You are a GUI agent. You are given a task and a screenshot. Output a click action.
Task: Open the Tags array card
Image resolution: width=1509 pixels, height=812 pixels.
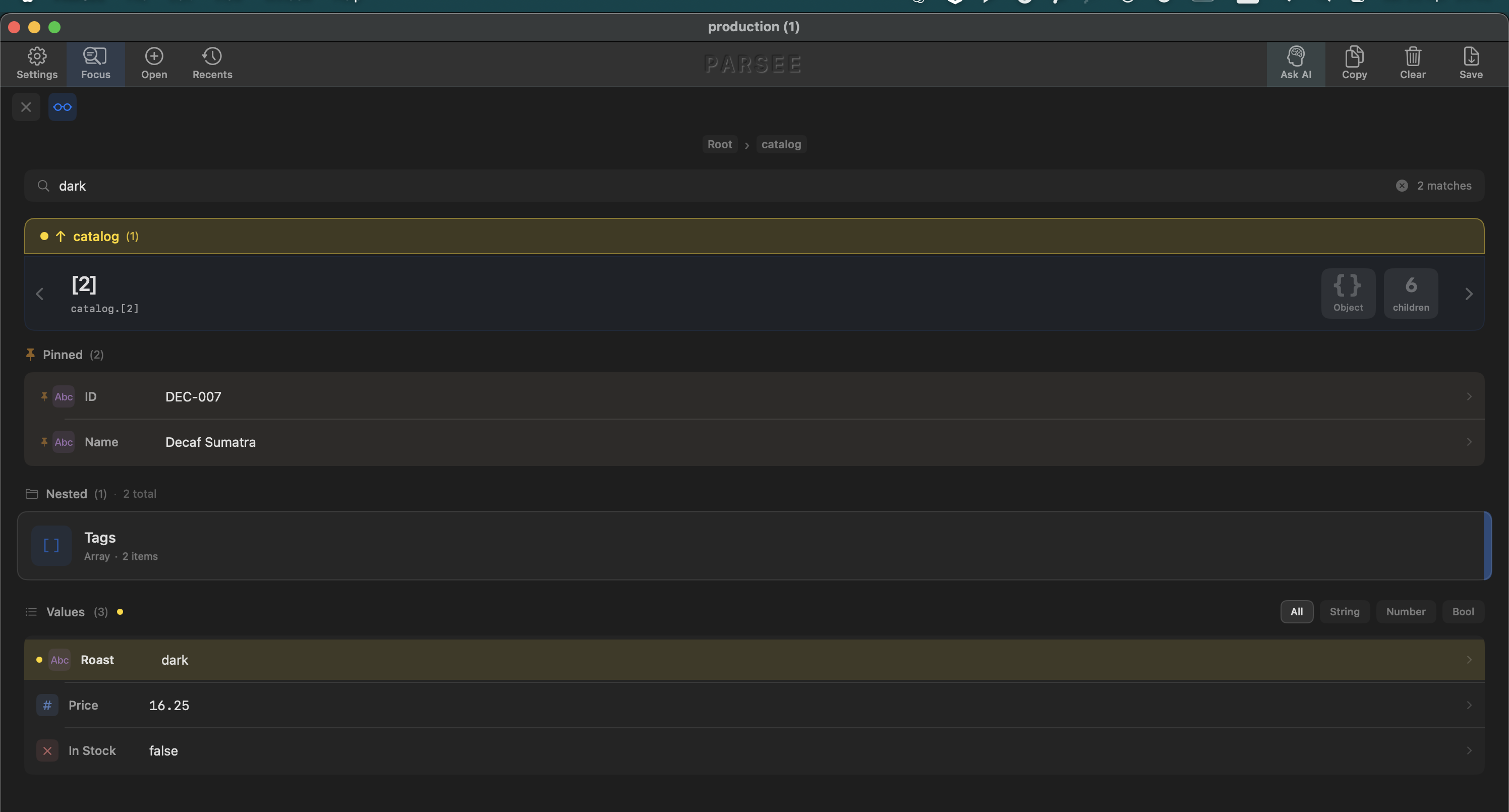[x=754, y=545]
